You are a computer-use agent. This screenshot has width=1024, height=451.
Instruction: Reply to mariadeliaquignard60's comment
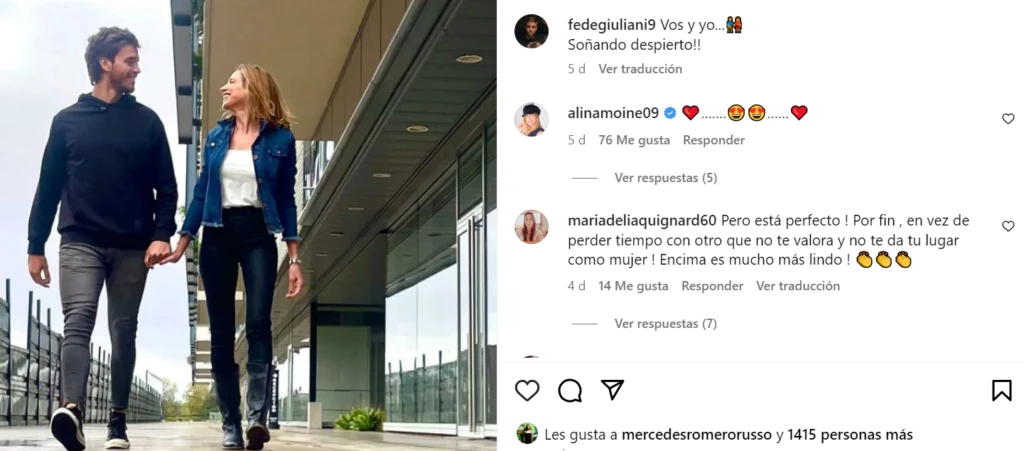click(712, 286)
